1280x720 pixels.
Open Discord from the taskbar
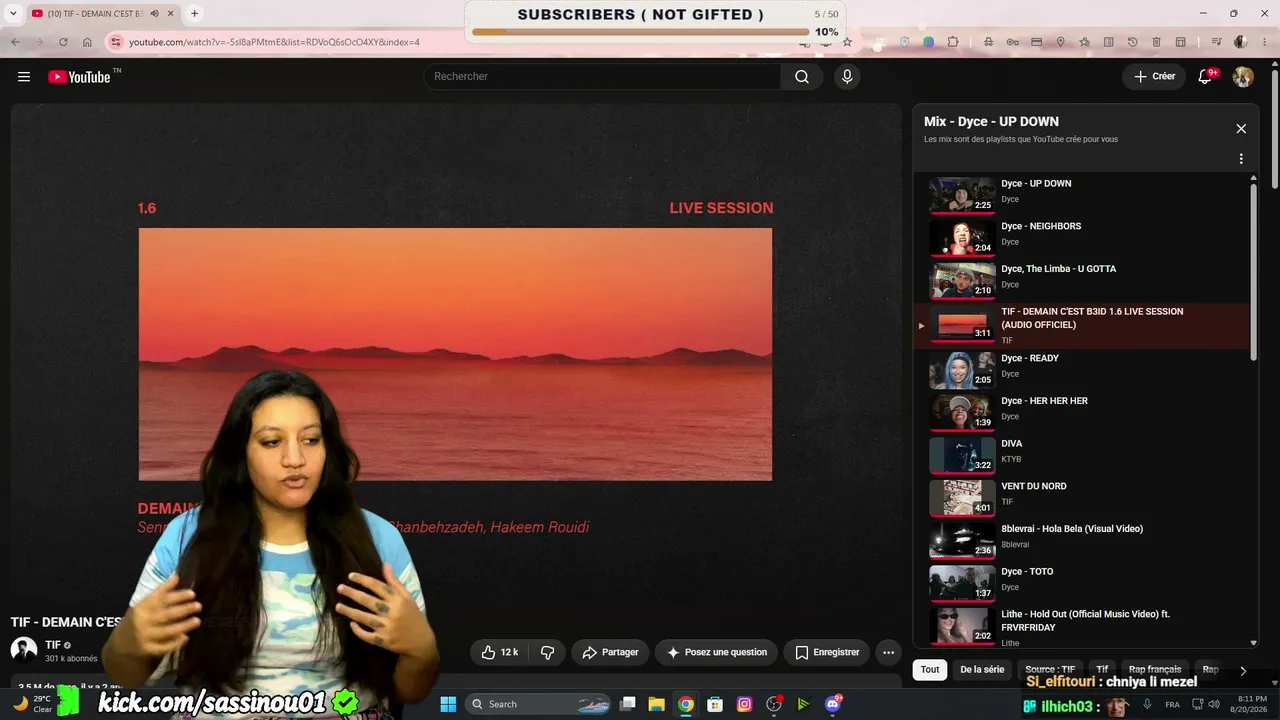pyautogui.click(x=833, y=704)
